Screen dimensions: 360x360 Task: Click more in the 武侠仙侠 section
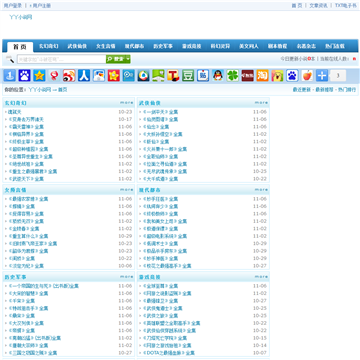tap(261, 103)
